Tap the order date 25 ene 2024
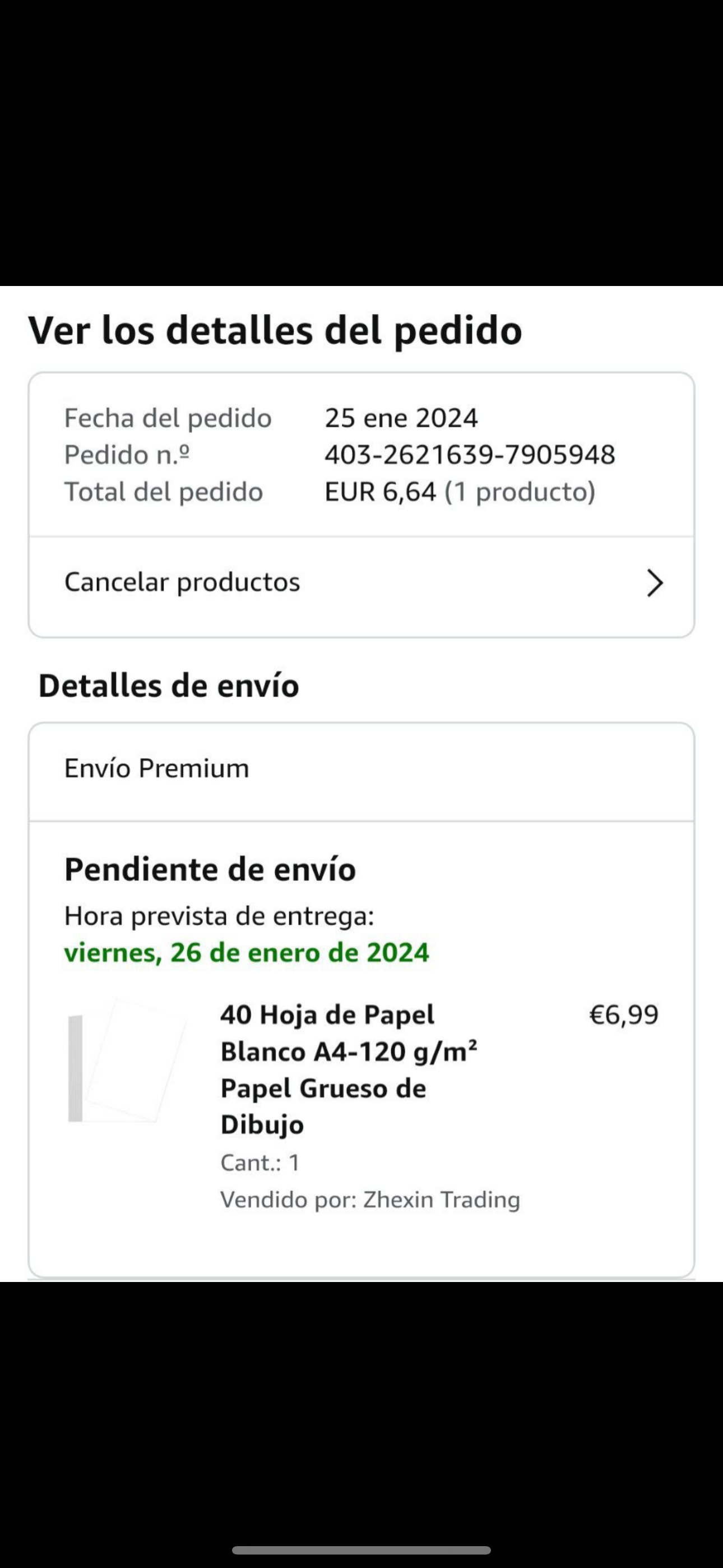723x1568 pixels. click(x=401, y=418)
